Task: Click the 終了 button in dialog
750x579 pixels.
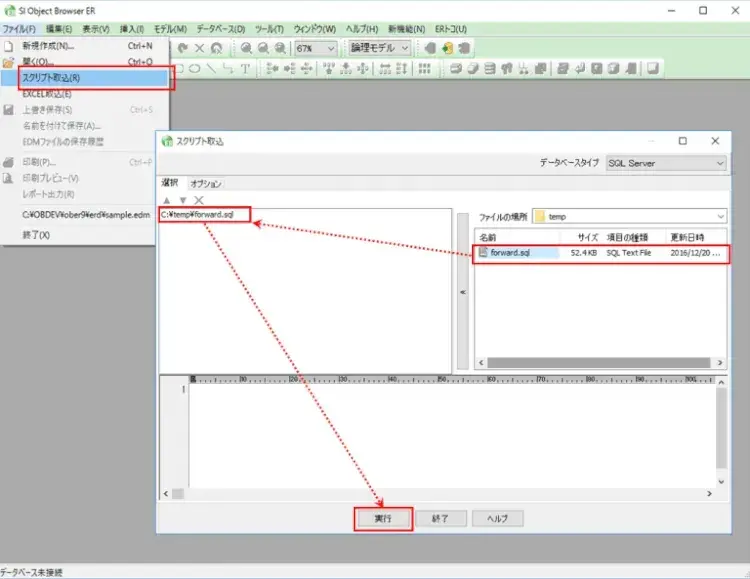Action: click(x=441, y=518)
